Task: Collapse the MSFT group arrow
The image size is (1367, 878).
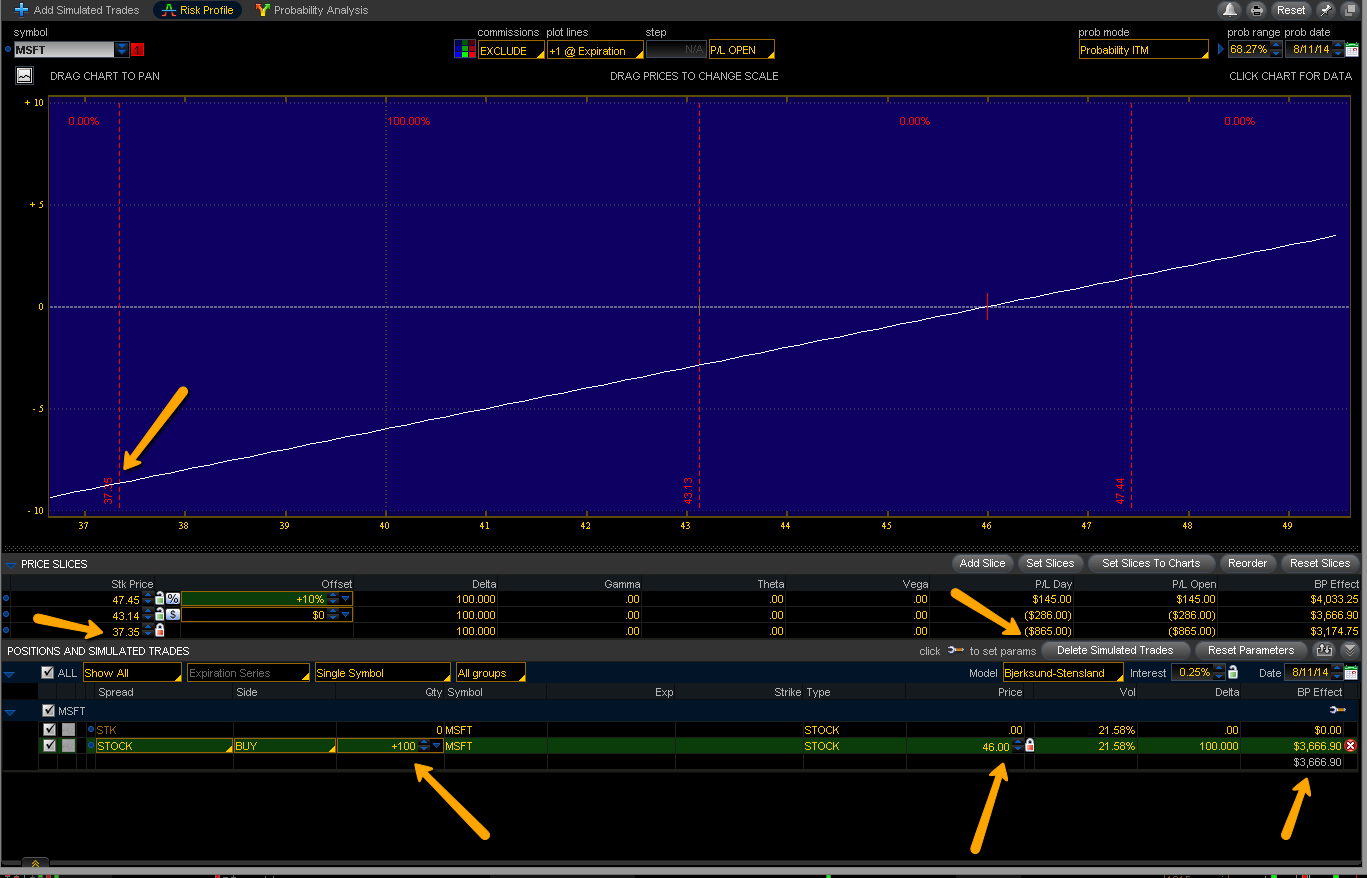Action: 10,712
